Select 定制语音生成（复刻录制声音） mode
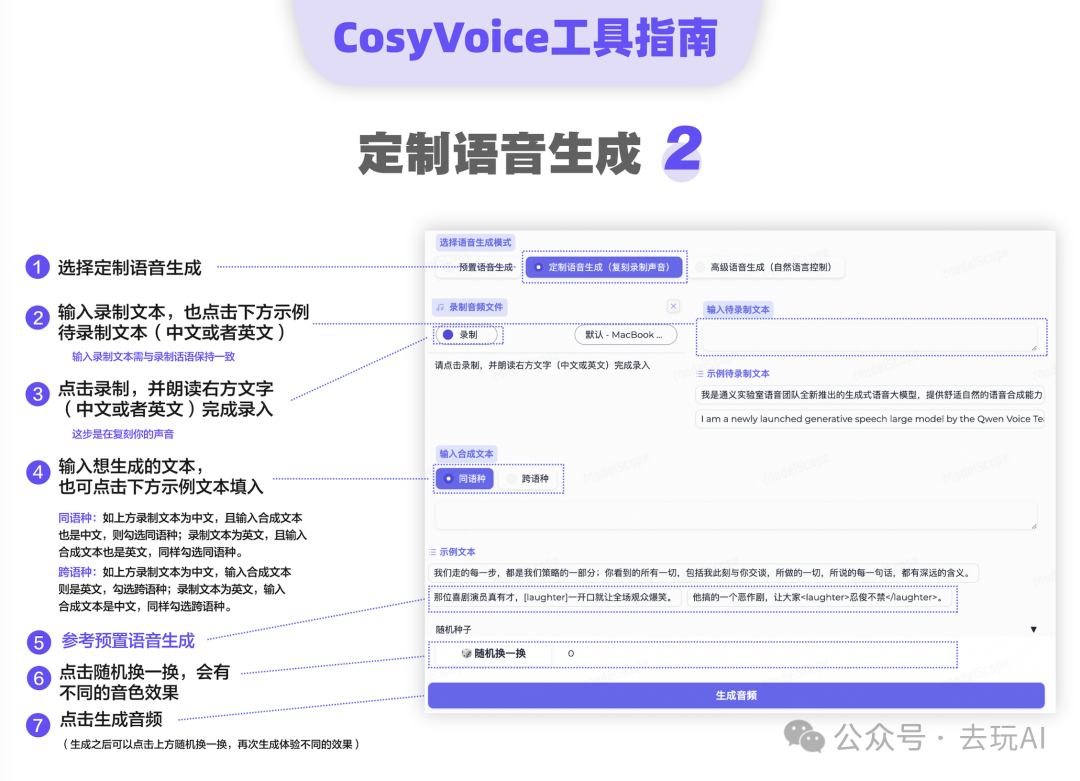 (604, 267)
